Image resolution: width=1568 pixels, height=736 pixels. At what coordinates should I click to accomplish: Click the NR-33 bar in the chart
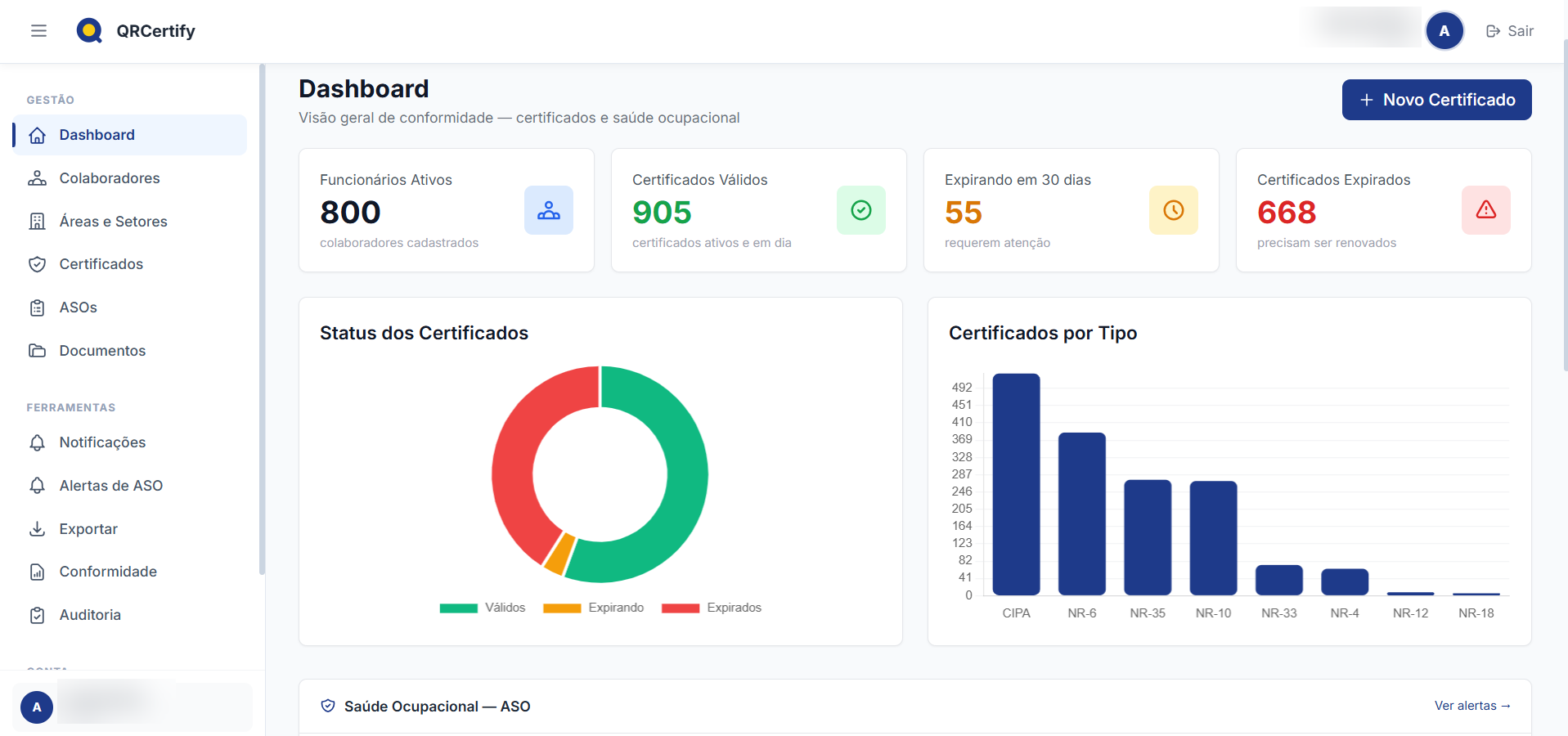point(1279,580)
